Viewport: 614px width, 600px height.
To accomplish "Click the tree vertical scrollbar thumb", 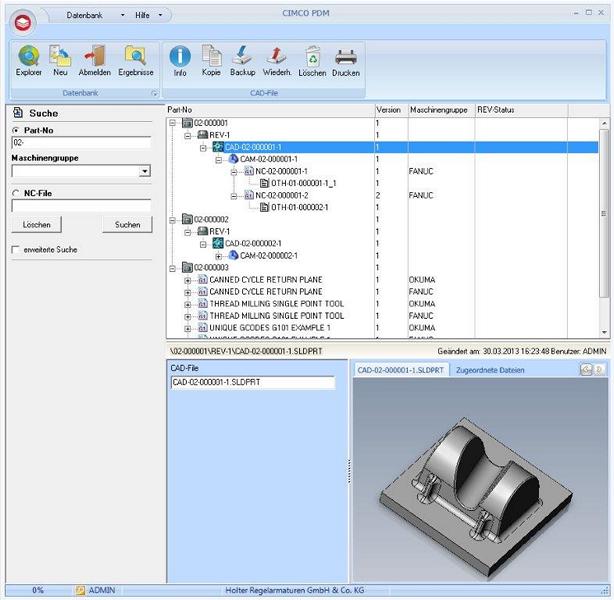I will click(x=604, y=214).
